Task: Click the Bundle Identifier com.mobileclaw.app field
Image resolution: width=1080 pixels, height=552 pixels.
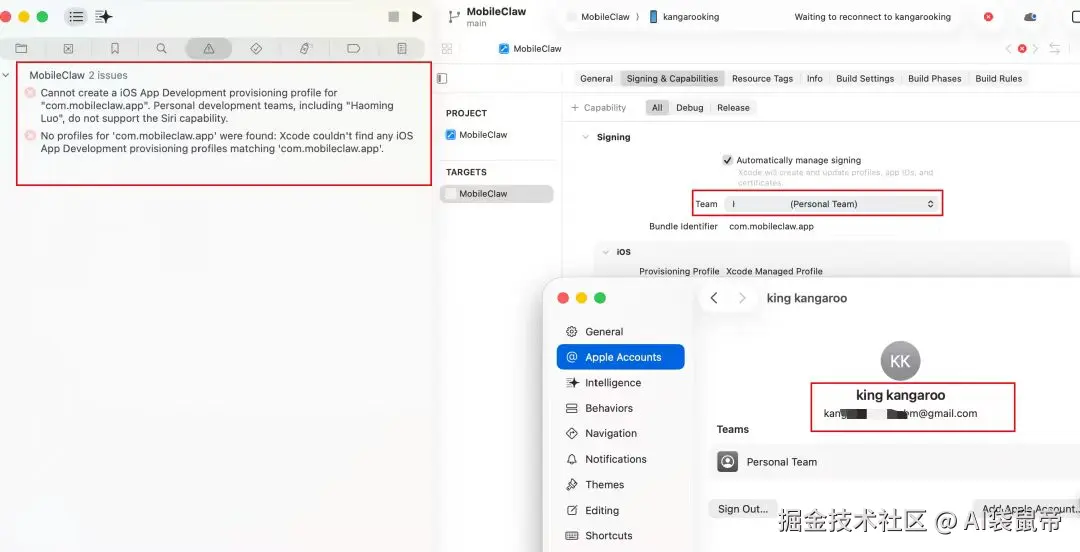Action: click(x=771, y=226)
